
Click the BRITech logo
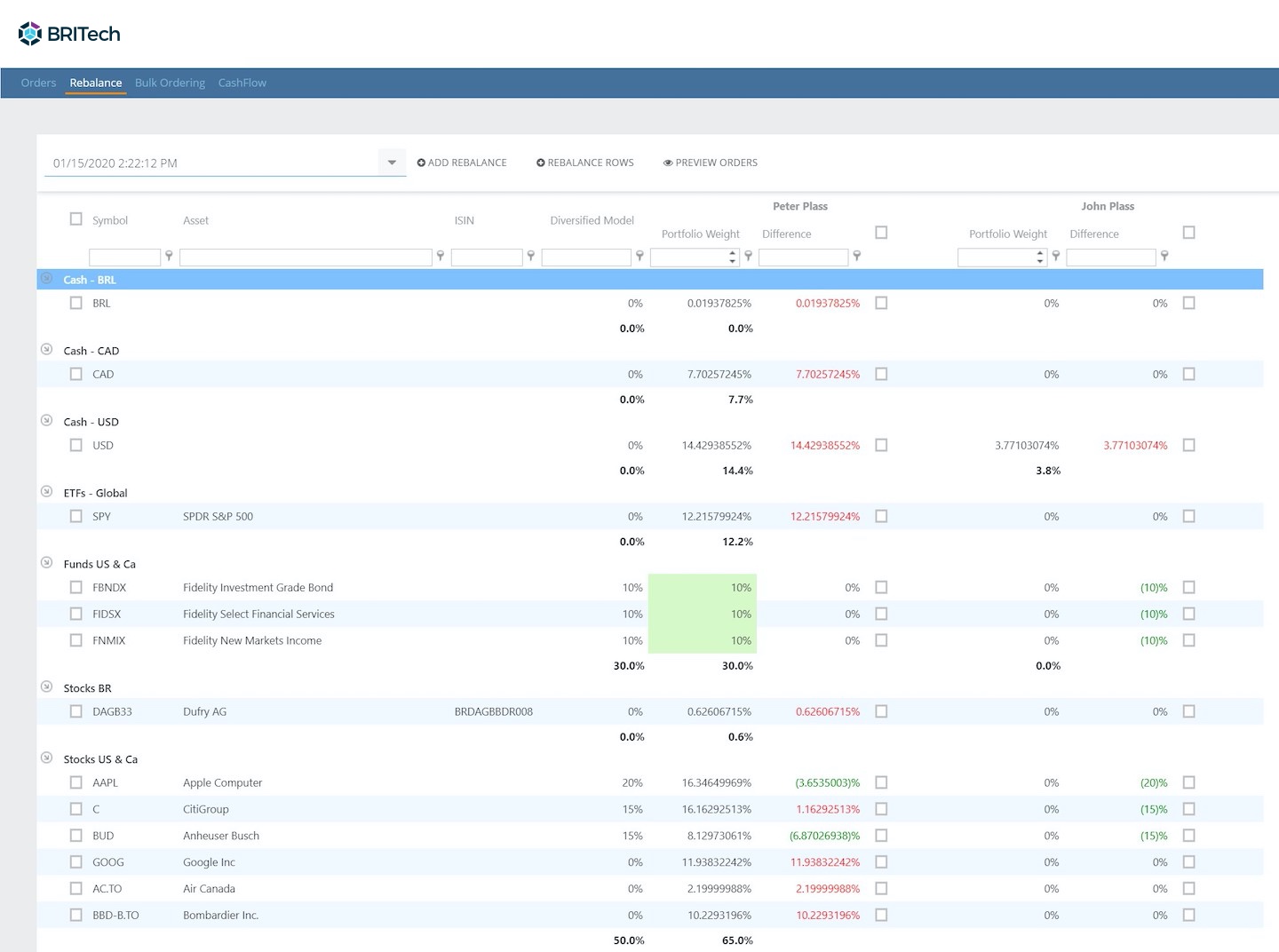pos(69,34)
